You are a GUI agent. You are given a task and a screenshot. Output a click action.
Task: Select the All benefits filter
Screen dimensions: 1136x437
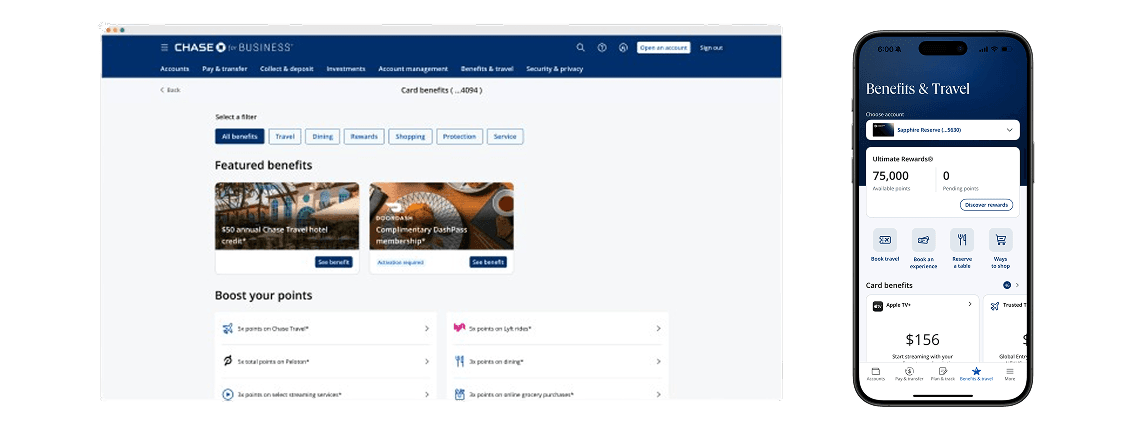click(x=240, y=136)
